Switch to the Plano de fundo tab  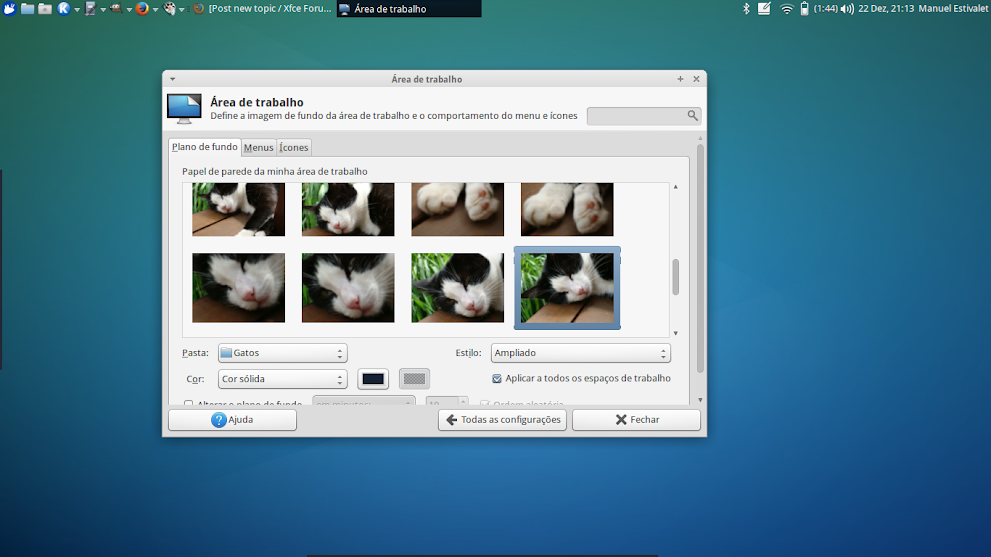coord(205,147)
